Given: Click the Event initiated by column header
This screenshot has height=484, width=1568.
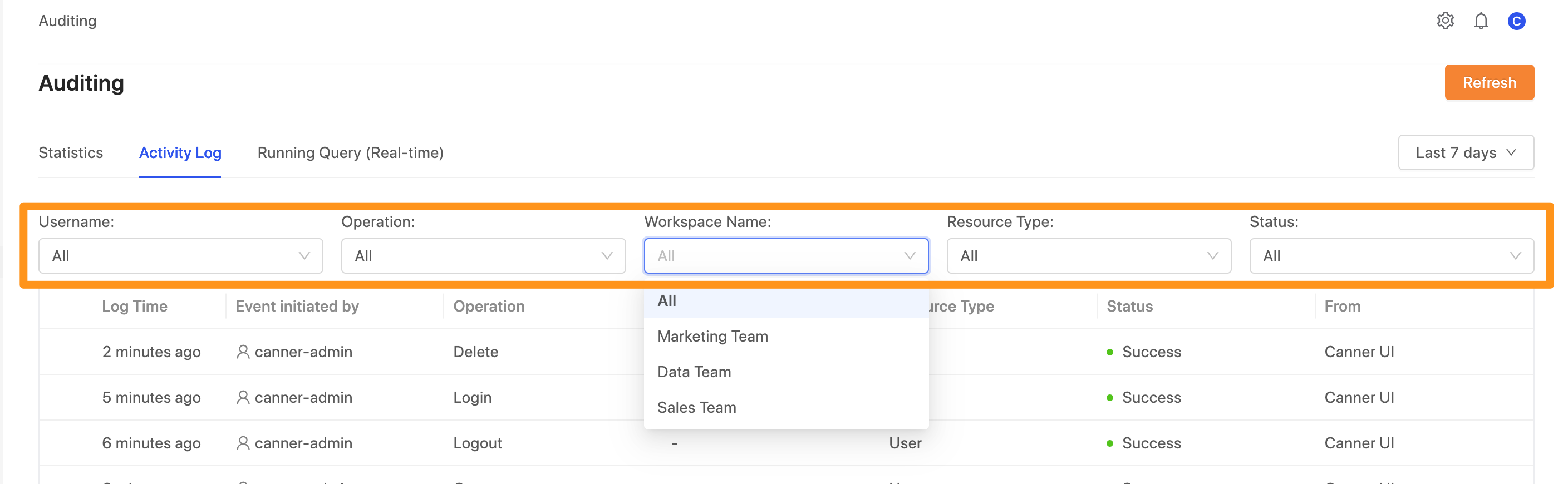Looking at the screenshot, I should tap(297, 306).
